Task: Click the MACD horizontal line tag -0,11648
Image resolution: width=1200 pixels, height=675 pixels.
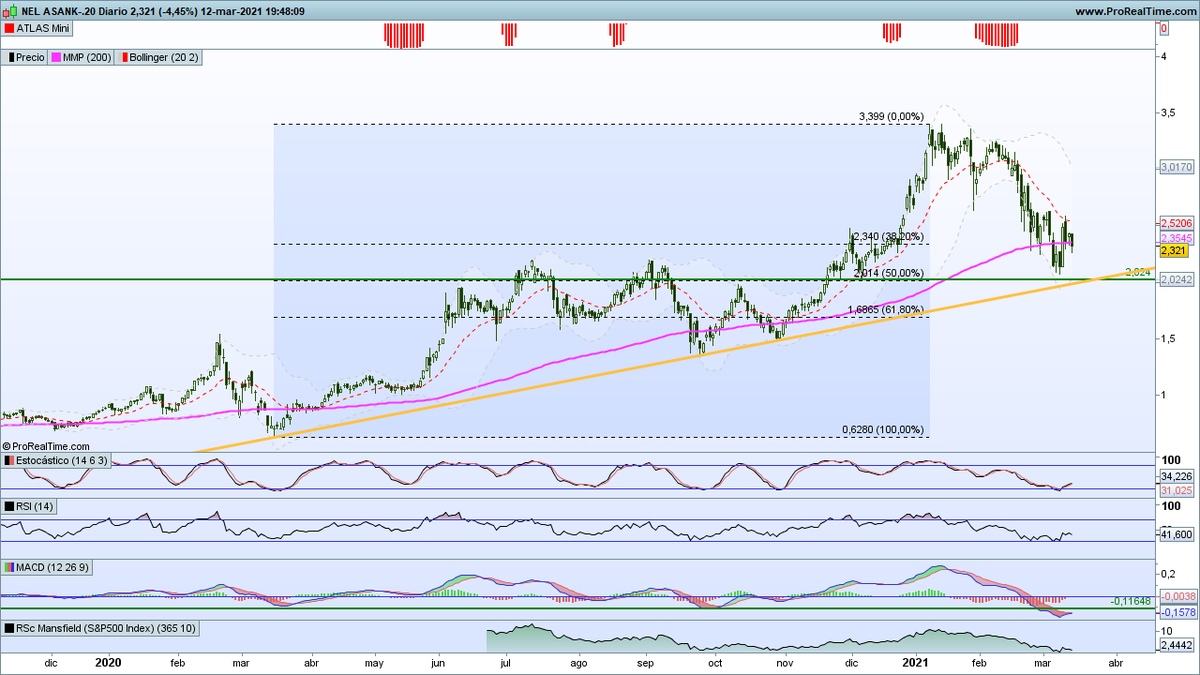Action: pos(1132,603)
